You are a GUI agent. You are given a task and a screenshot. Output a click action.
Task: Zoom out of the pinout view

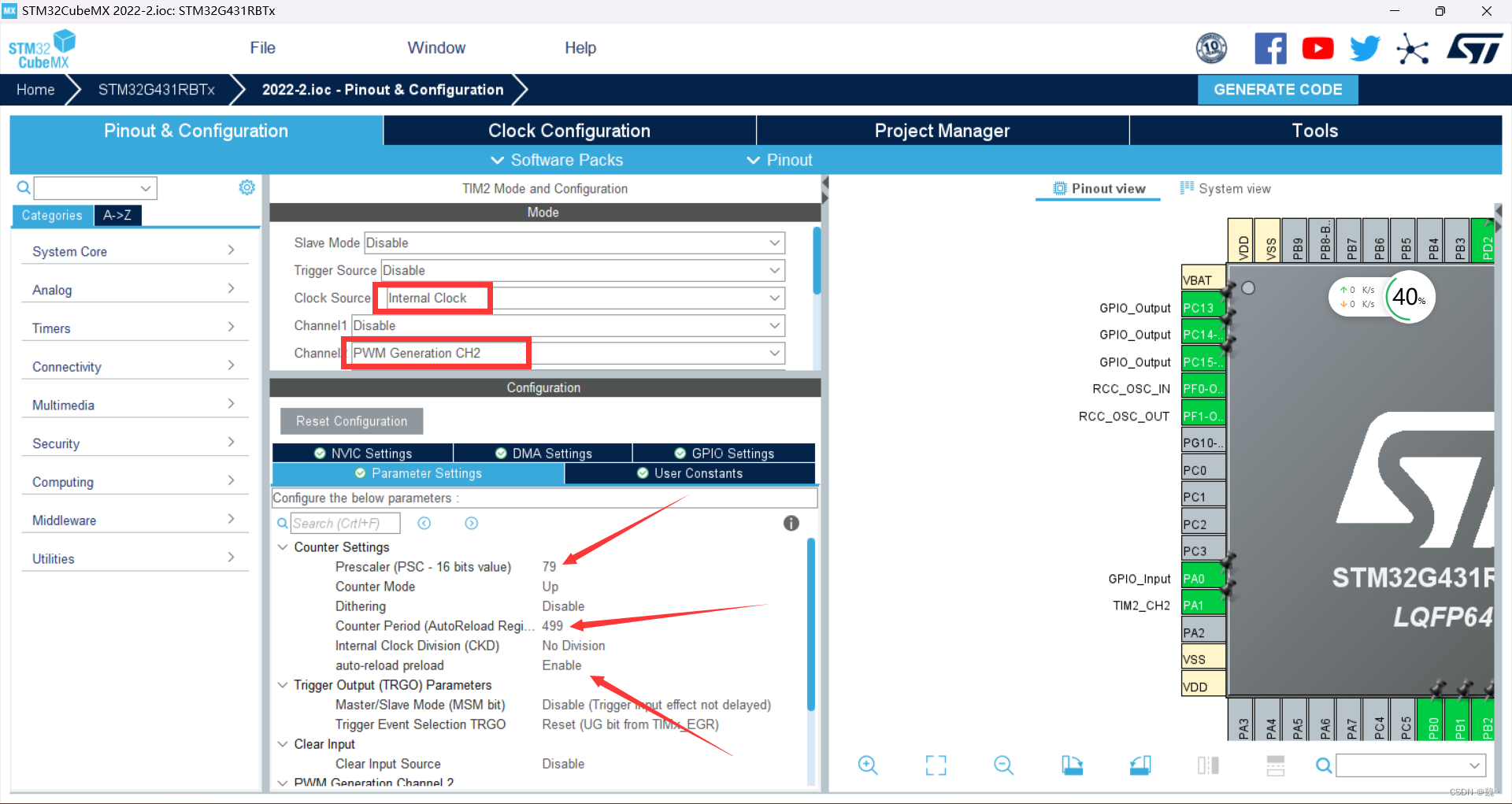pos(1003,765)
